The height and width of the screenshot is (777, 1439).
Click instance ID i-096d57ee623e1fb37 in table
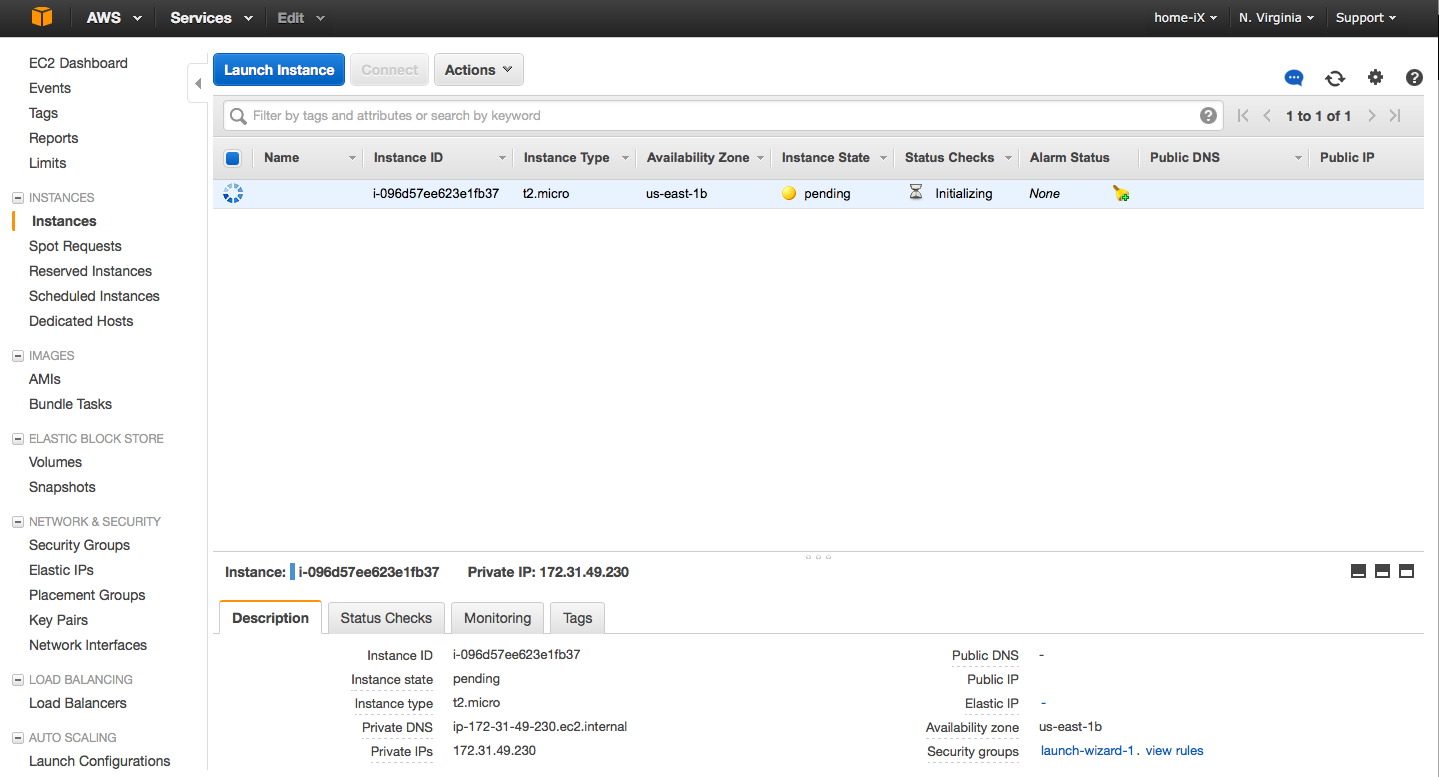pos(435,194)
